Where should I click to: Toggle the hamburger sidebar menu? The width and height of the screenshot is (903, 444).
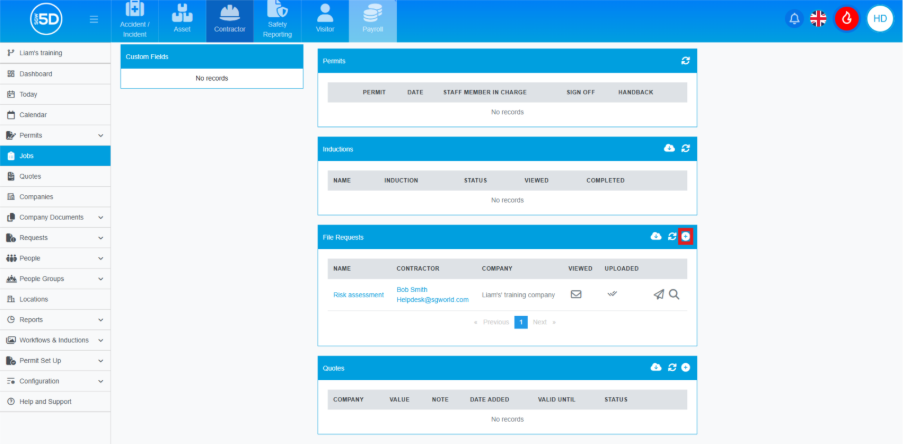click(x=94, y=19)
